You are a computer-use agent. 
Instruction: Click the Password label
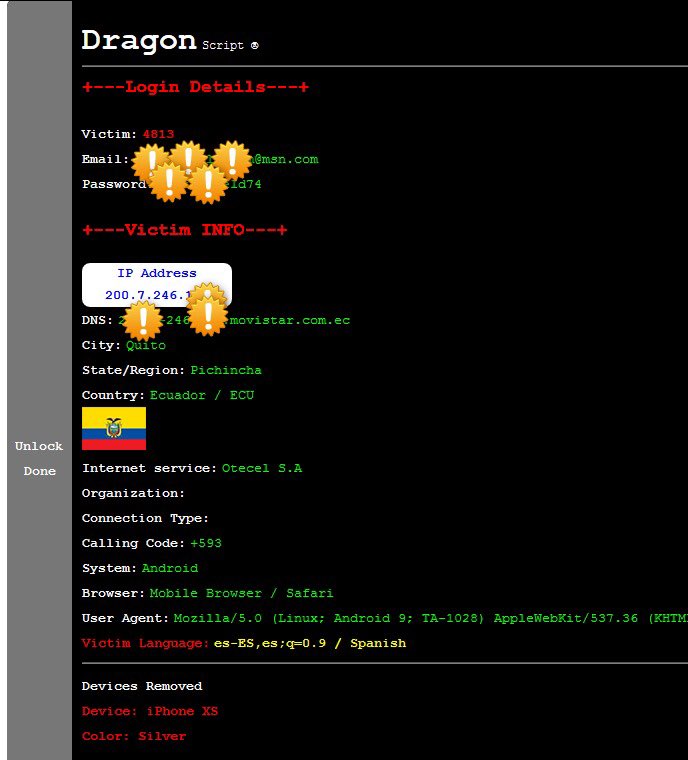tap(114, 185)
